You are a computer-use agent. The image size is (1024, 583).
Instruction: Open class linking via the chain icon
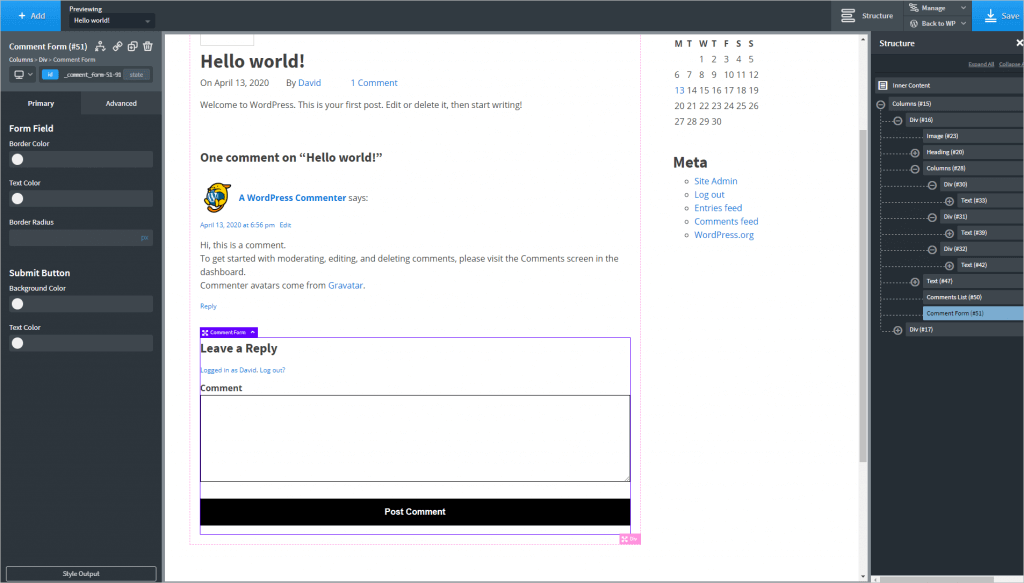pos(117,46)
